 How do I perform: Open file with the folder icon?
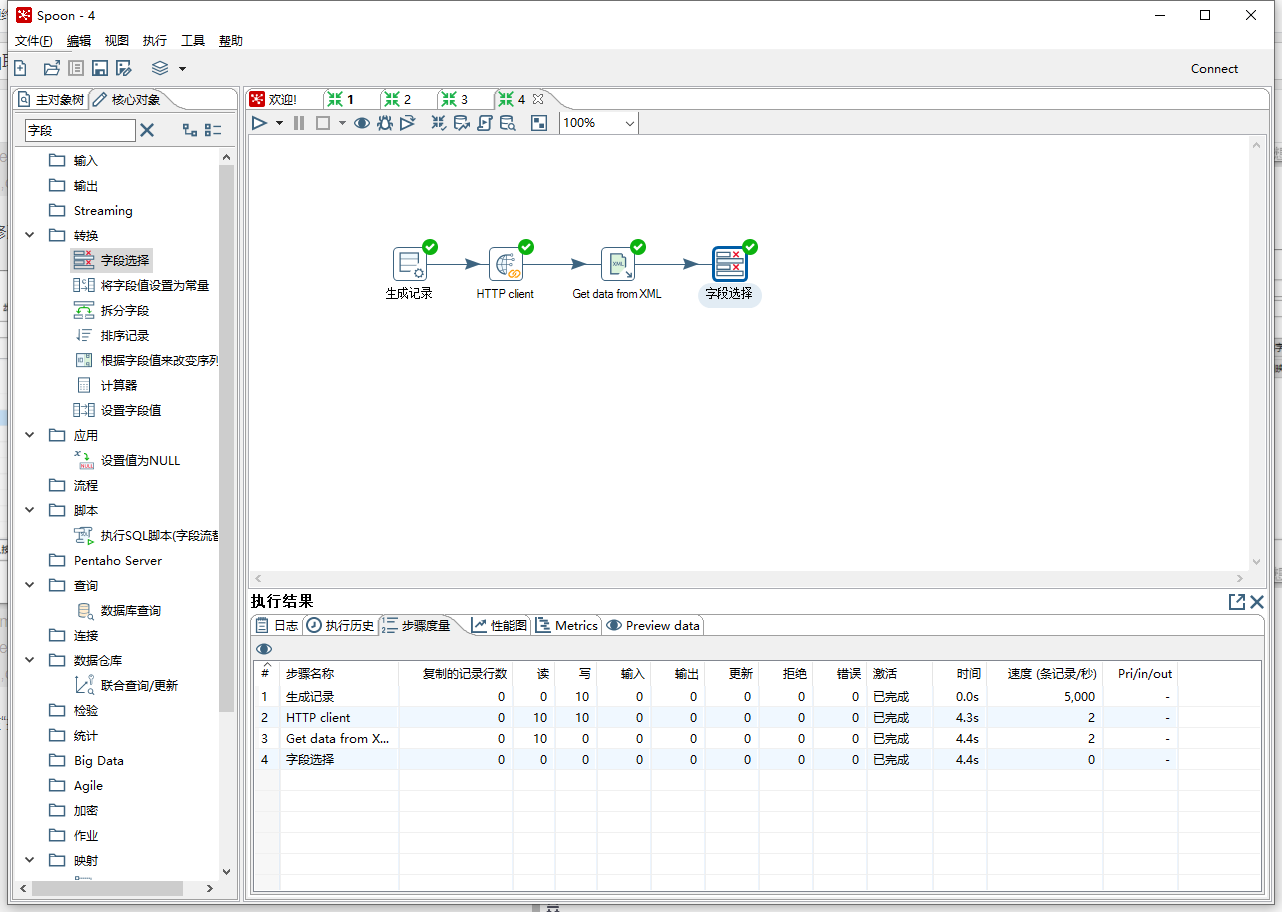[52, 68]
